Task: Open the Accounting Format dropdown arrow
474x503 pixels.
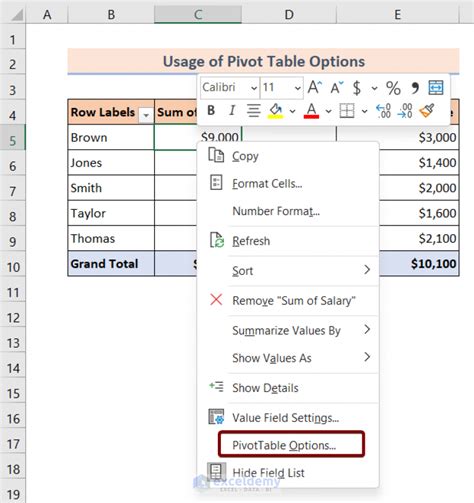Action: click(374, 88)
